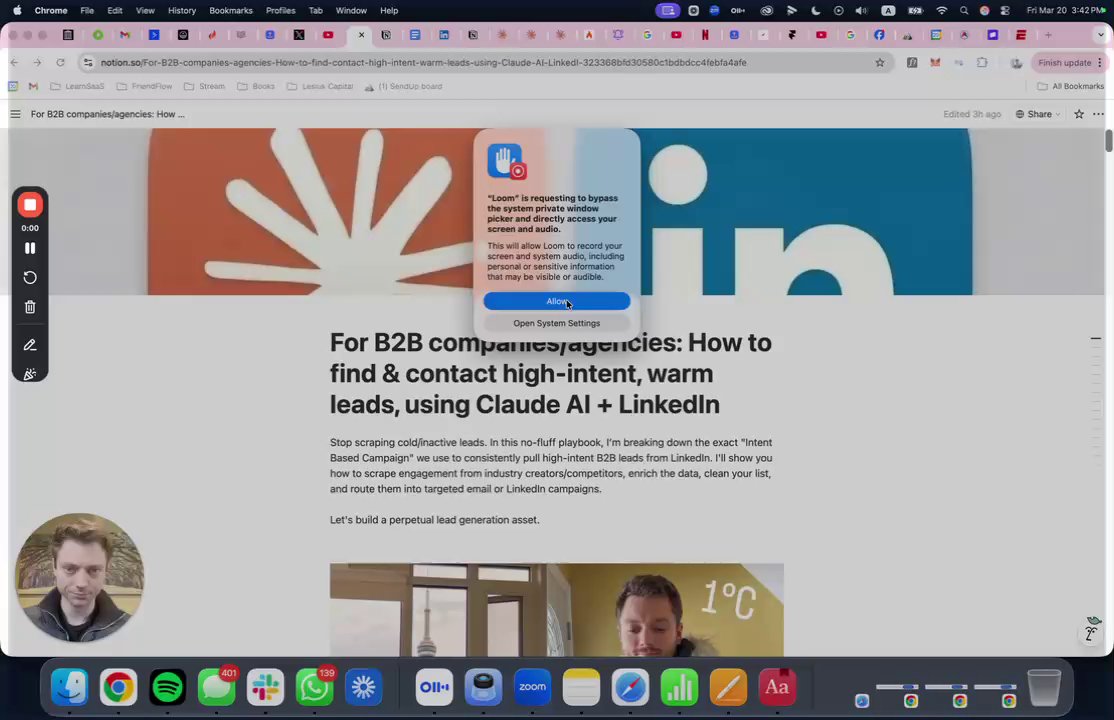Open the Notion Share dropdown
Viewport: 1114px width, 720px height.
click(x=1038, y=114)
